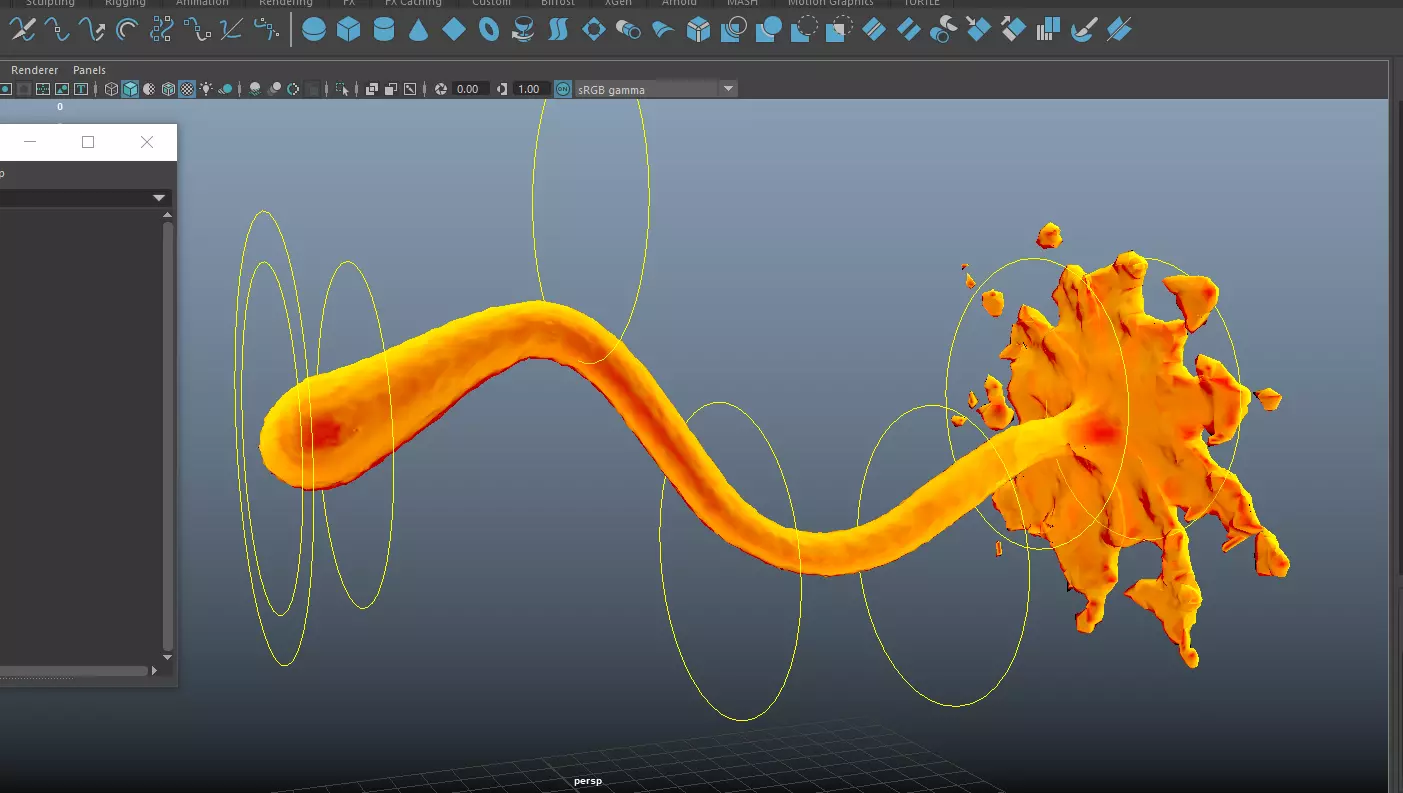1403x793 pixels.
Task: Click the Surface Editing tool shelf icon
Action: tap(1119, 30)
